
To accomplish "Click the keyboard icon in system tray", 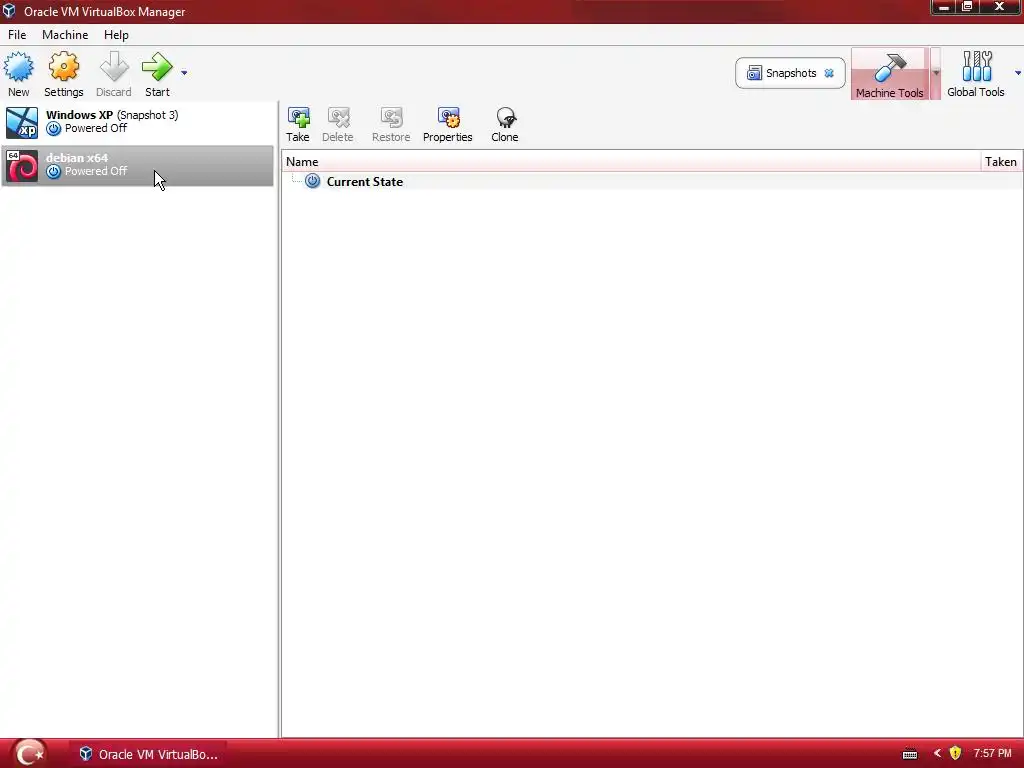I will [x=910, y=754].
